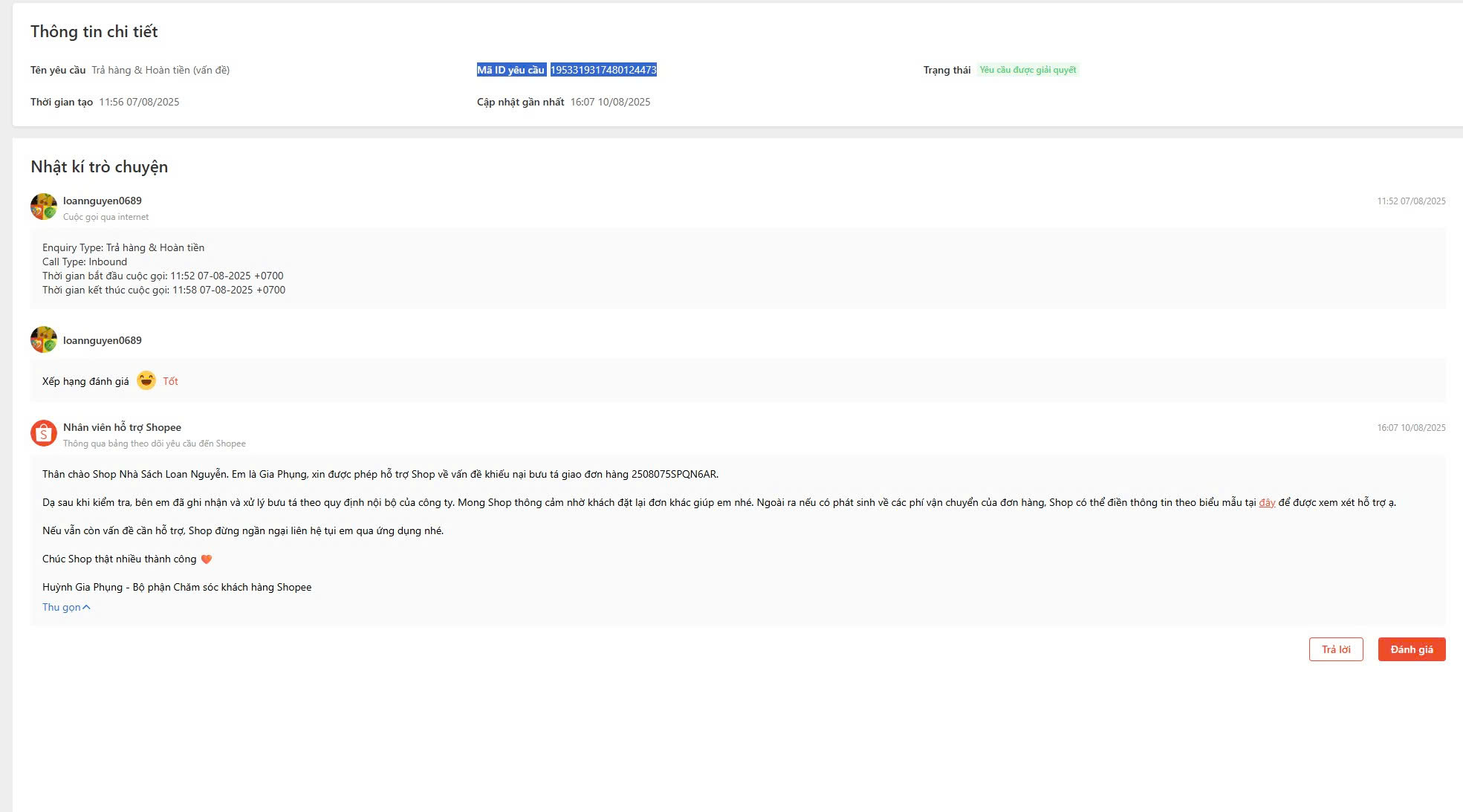Click loannguyen0689 avatar above the rating row

[x=44, y=340]
